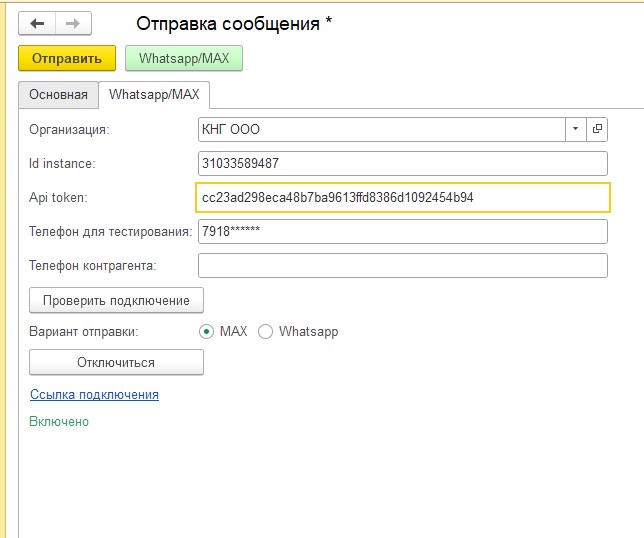Screen dimensions: 644x538
Task: Expand the Организация dropdown list
Action: [x=575, y=129]
